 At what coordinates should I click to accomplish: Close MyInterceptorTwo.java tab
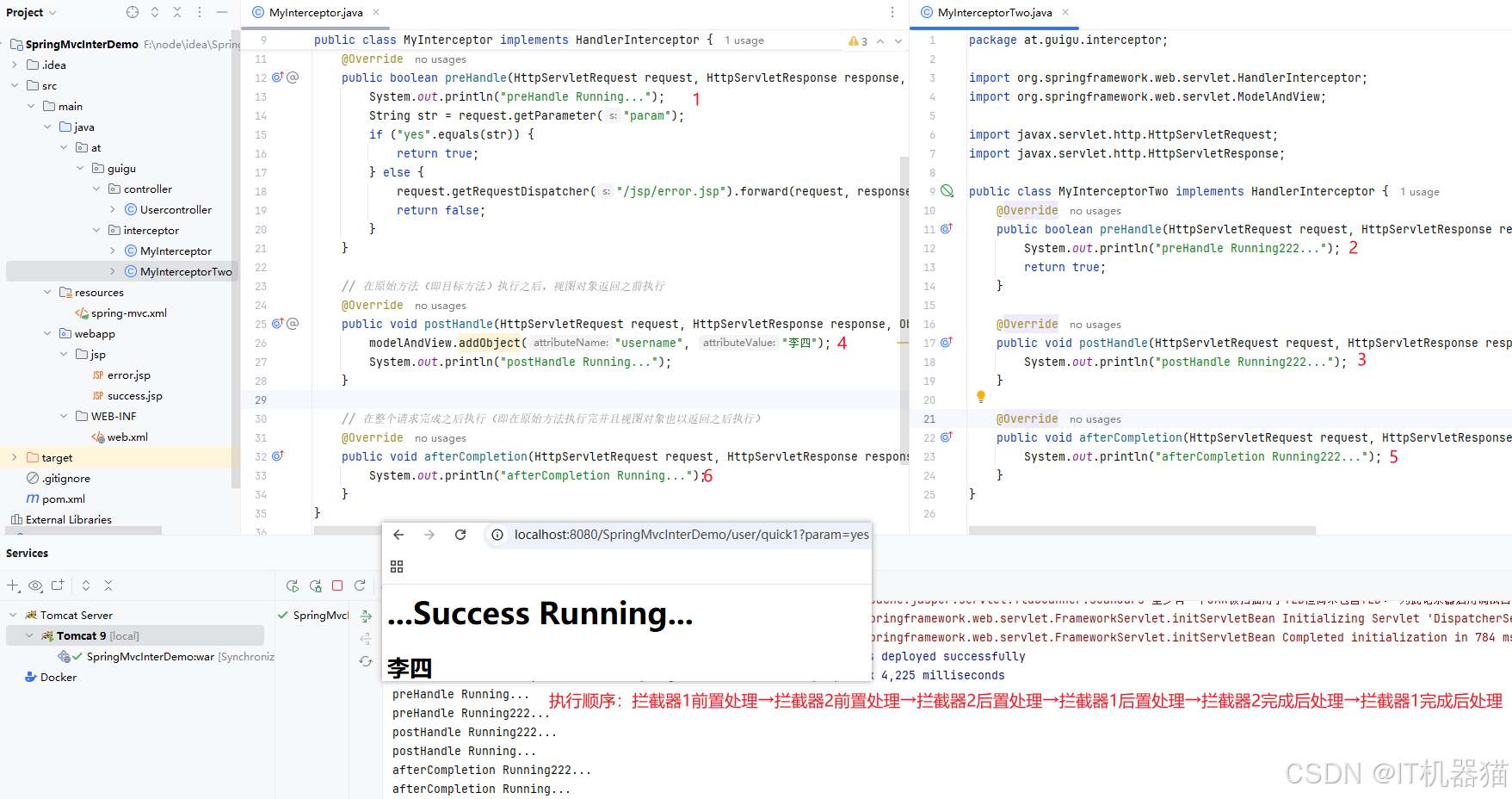pos(1065,12)
